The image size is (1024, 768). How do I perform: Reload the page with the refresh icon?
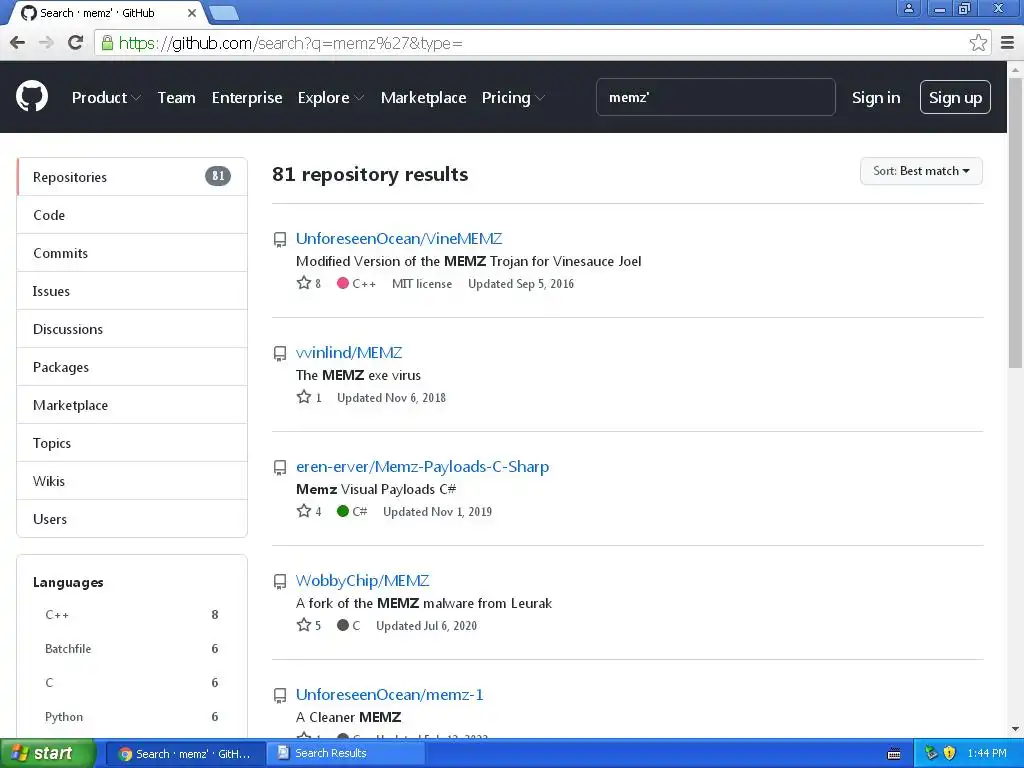point(76,43)
